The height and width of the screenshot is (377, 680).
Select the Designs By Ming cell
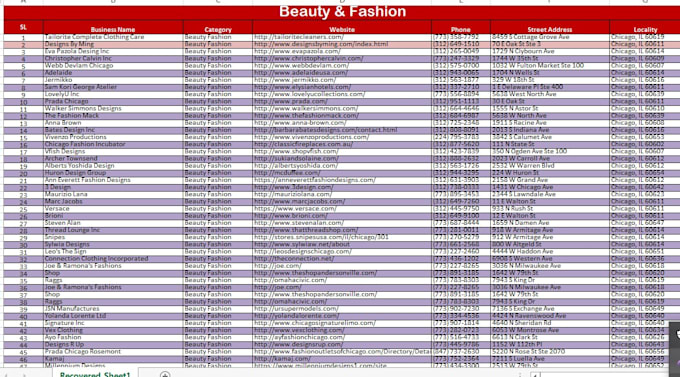coord(113,44)
